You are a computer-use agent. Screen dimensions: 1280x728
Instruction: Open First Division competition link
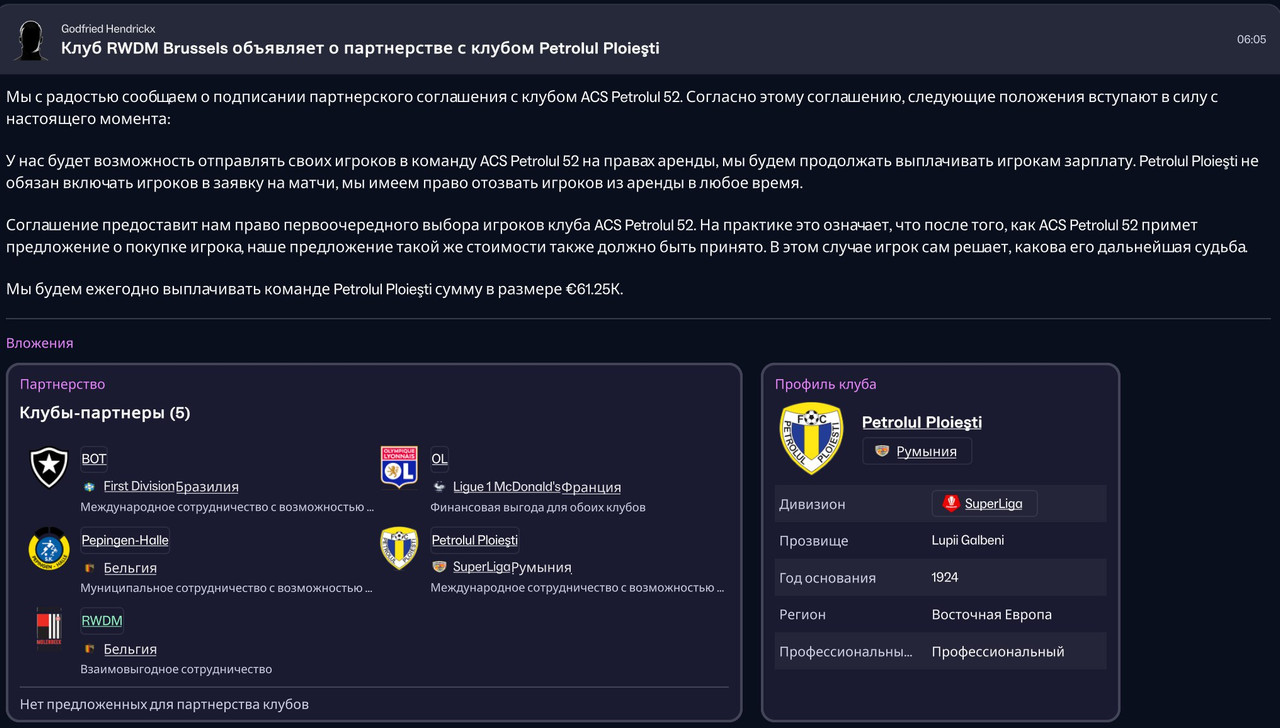pyautogui.click(x=139, y=487)
